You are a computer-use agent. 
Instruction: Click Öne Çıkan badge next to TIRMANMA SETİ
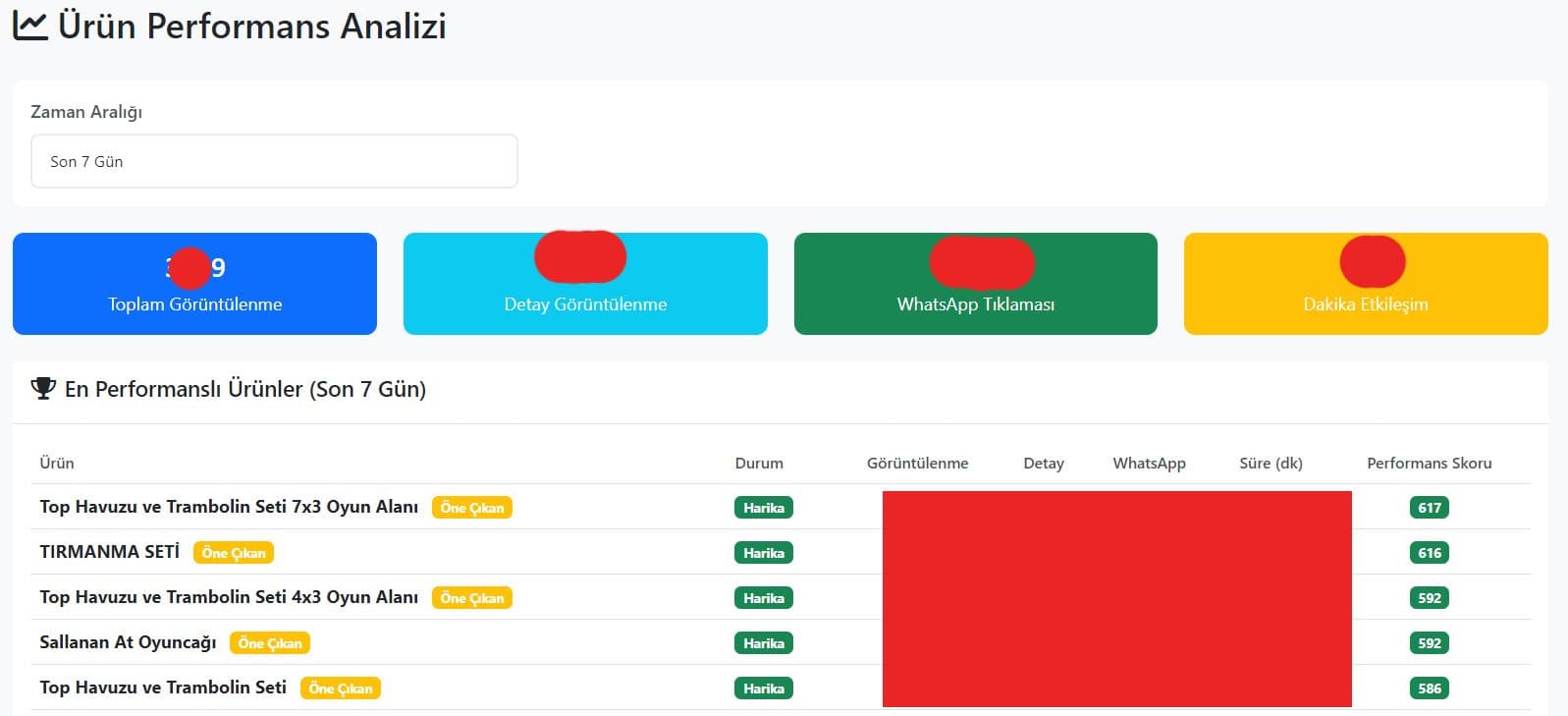234,553
